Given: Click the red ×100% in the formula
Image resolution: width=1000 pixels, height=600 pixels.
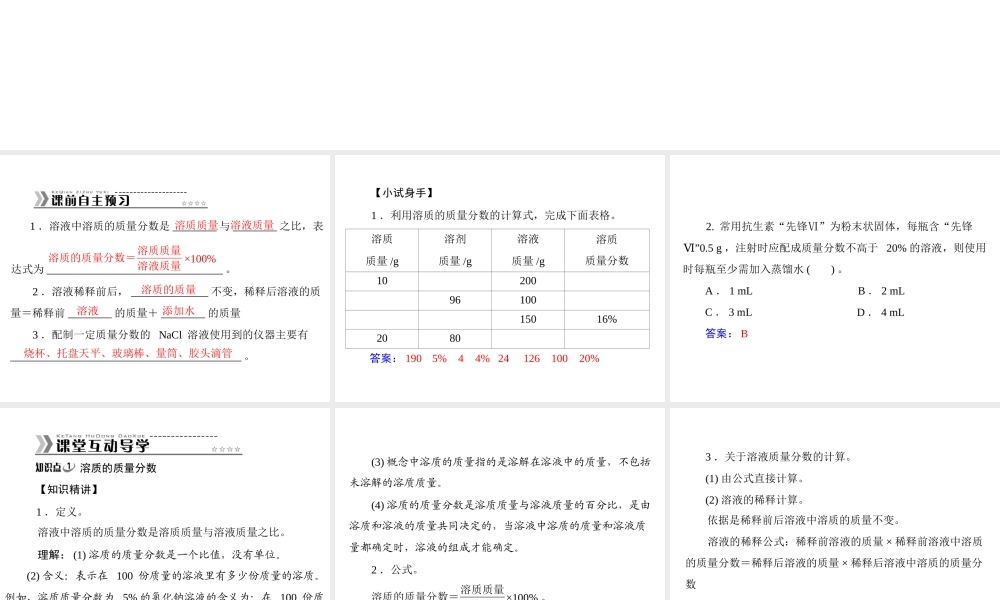Looking at the screenshot, I should 200,259.
